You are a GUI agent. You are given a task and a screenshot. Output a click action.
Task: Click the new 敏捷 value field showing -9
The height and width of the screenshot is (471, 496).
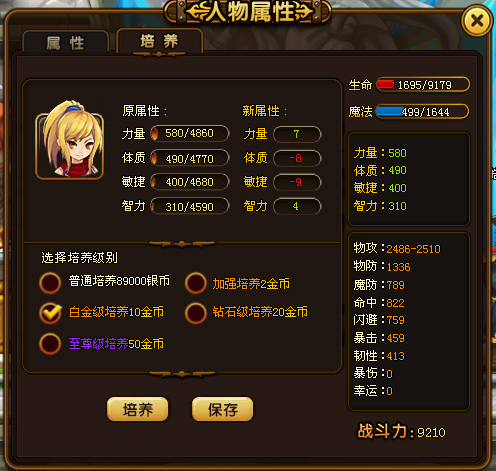[x=297, y=182]
